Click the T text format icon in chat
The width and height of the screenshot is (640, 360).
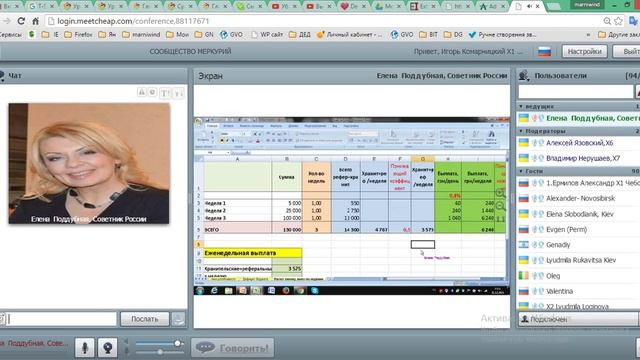(x=164, y=93)
